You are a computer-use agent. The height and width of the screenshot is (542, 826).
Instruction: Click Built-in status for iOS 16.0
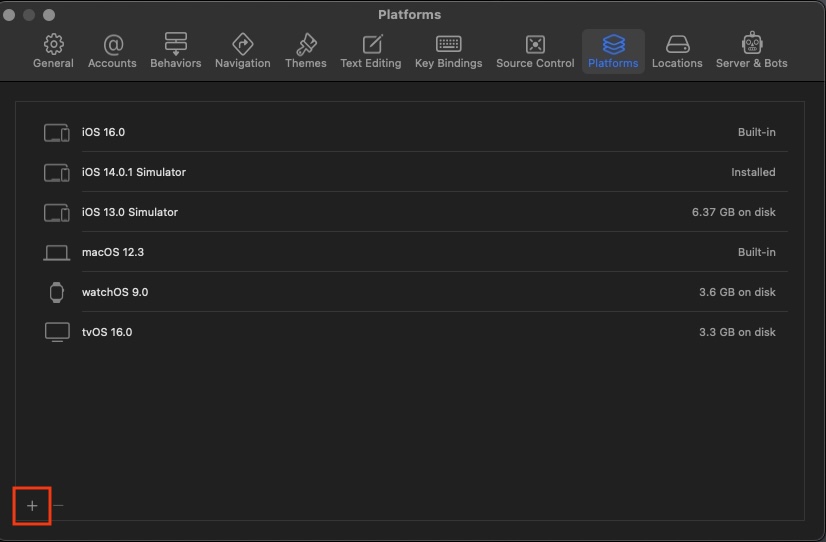coord(756,132)
